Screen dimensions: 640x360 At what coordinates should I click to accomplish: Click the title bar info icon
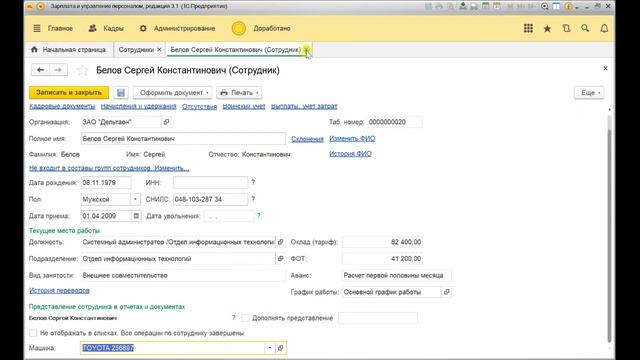point(568,6)
